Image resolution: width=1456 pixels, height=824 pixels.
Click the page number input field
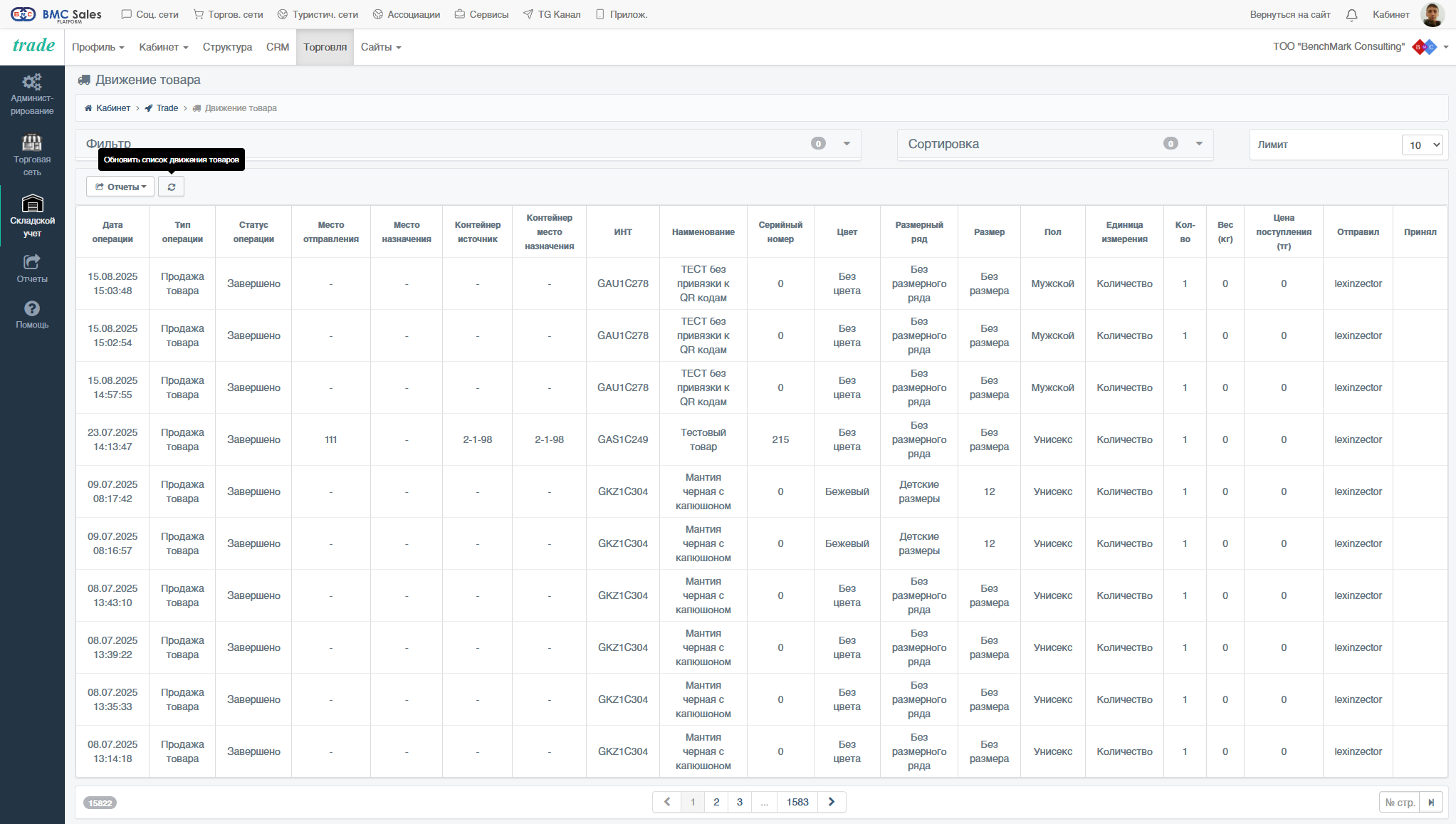pos(1399,803)
